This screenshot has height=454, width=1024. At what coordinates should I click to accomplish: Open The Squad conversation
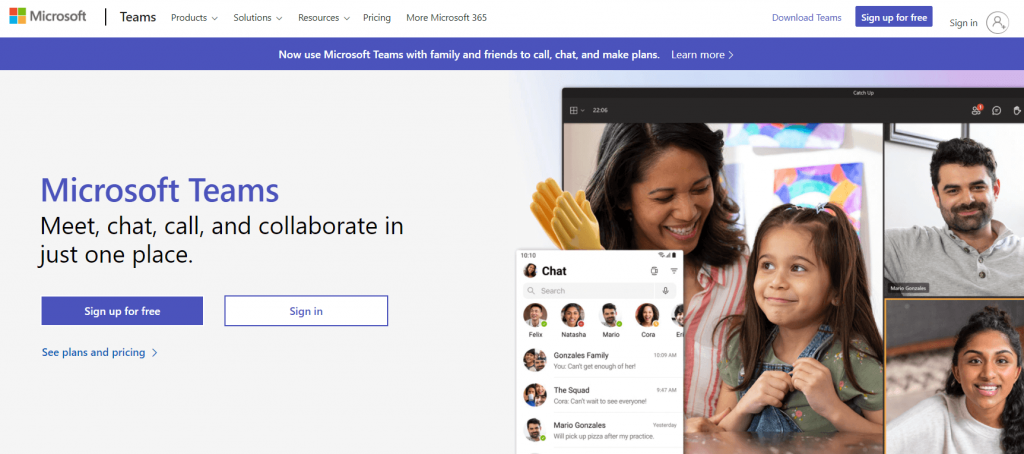tap(600, 395)
